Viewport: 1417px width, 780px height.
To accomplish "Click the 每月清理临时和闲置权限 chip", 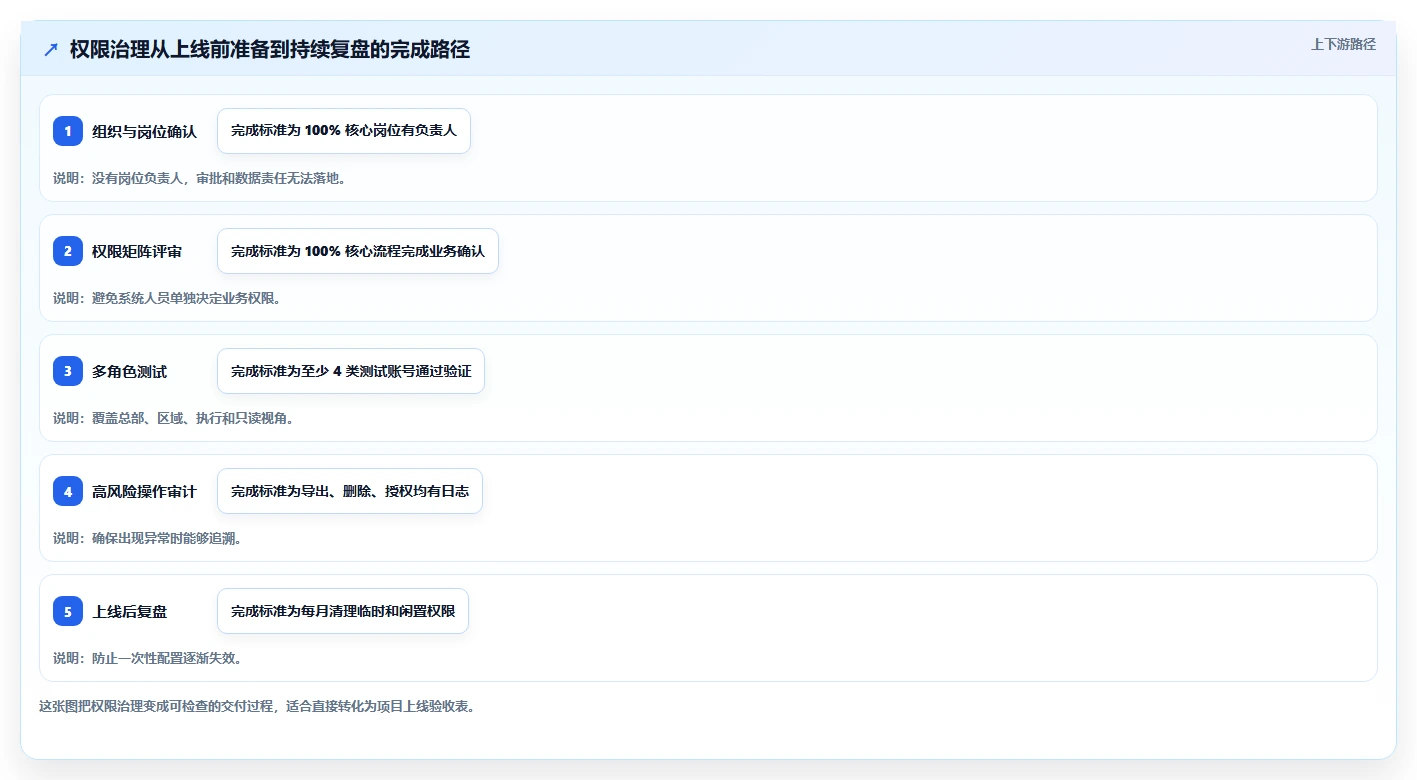I will (x=343, y=611).
